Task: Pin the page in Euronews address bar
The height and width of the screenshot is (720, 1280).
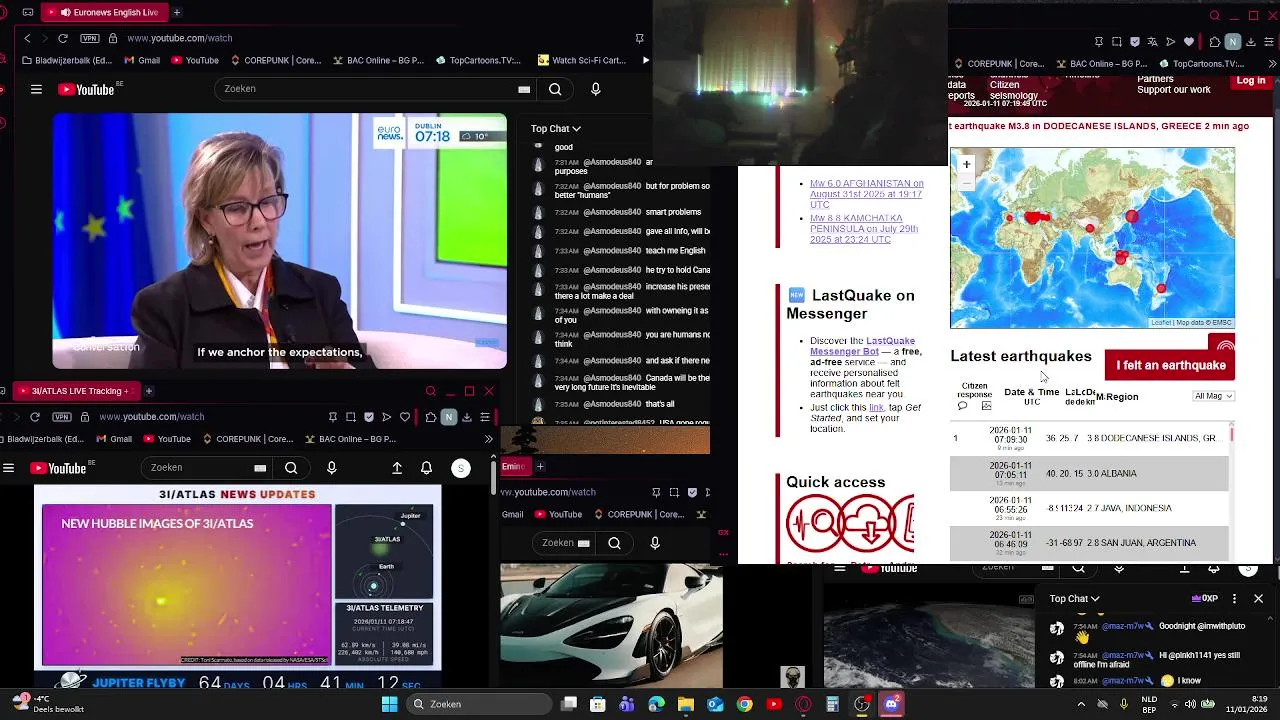Action: point(639,38)
